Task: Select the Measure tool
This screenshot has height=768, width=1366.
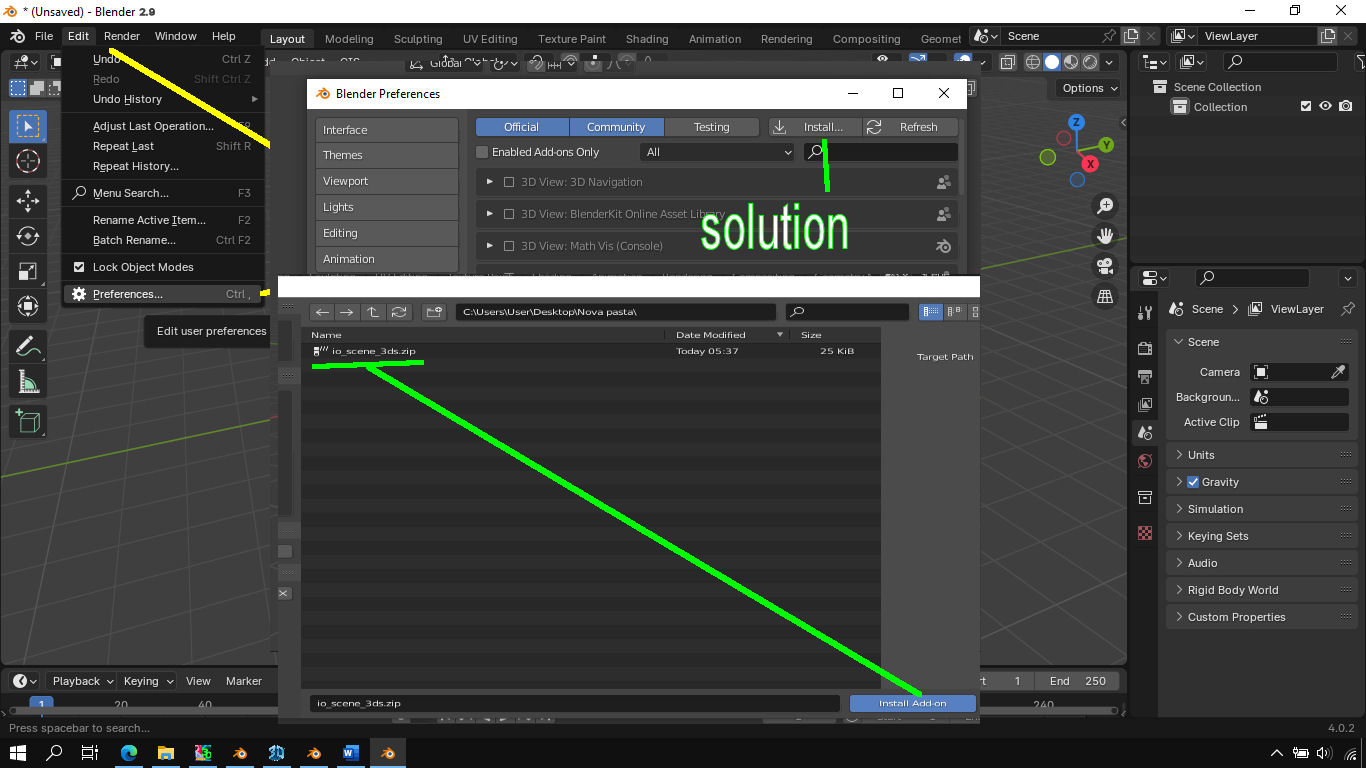Action: click(x=28, y=382)
